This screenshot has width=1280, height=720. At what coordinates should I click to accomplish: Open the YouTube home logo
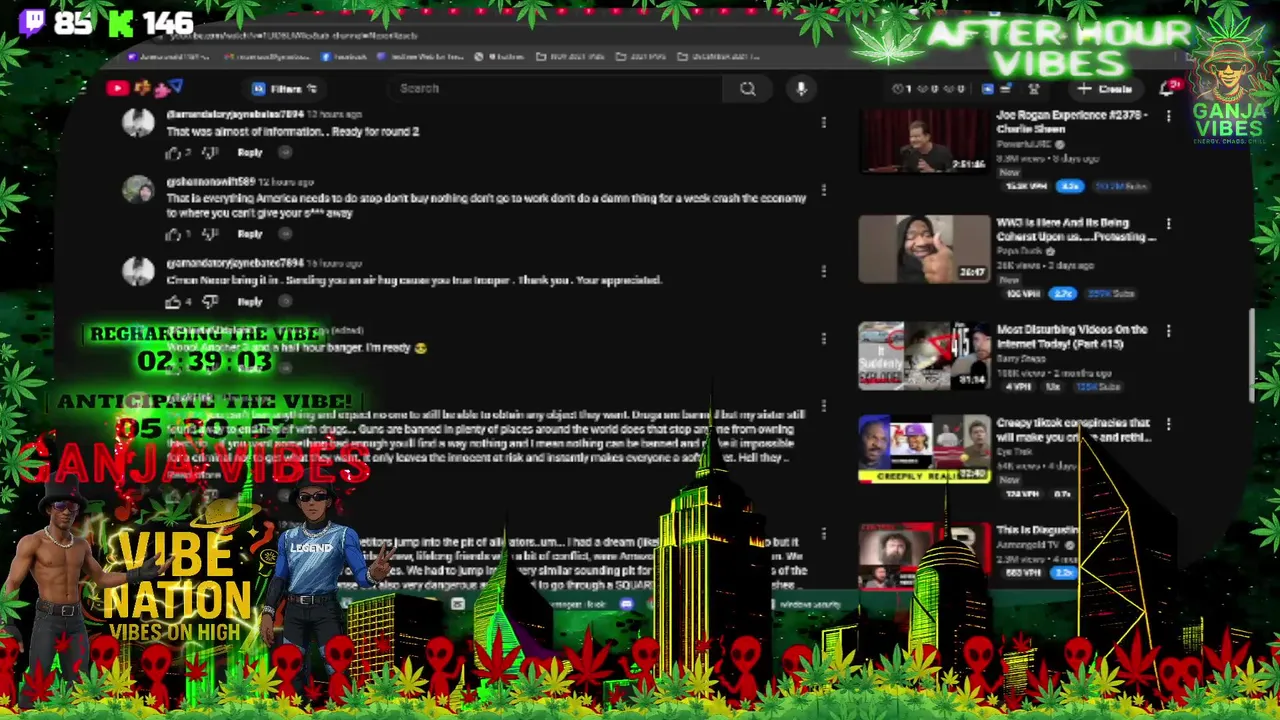click(x=118, y=88)
